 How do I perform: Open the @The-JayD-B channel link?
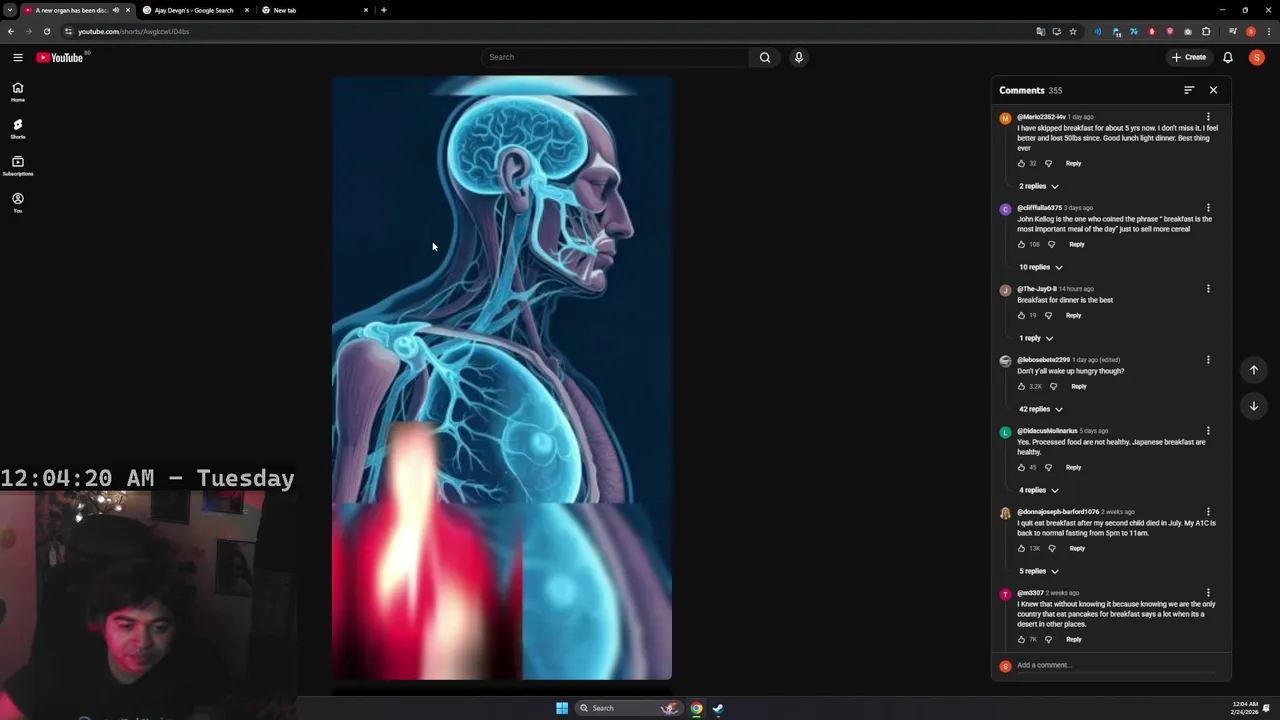[1036, 289]
